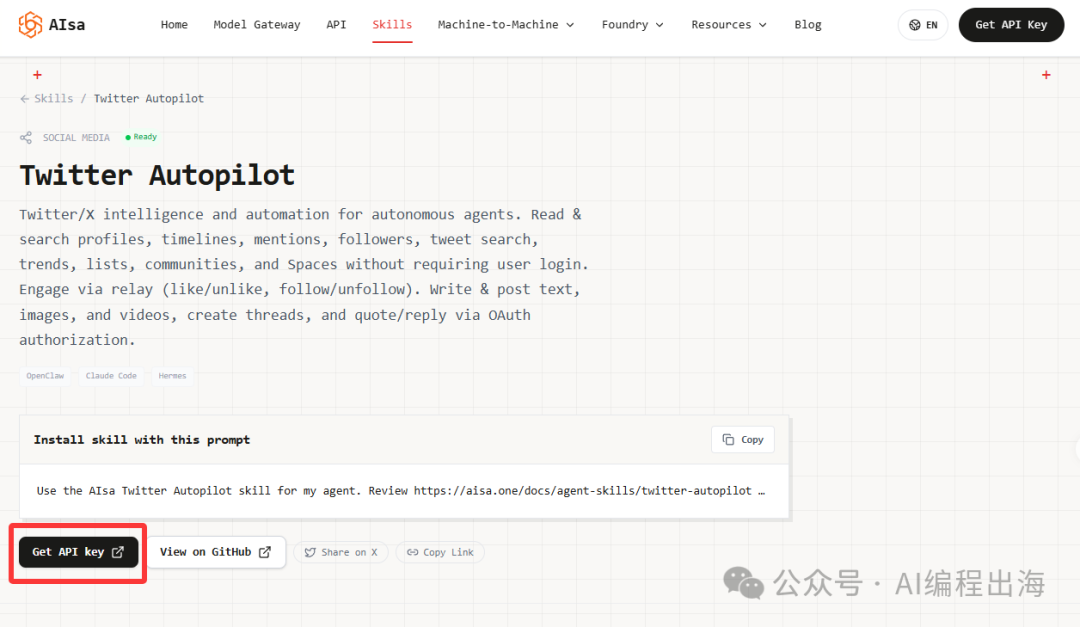
Task: Select the Skills tab in navigation
Action: [392, 25]
